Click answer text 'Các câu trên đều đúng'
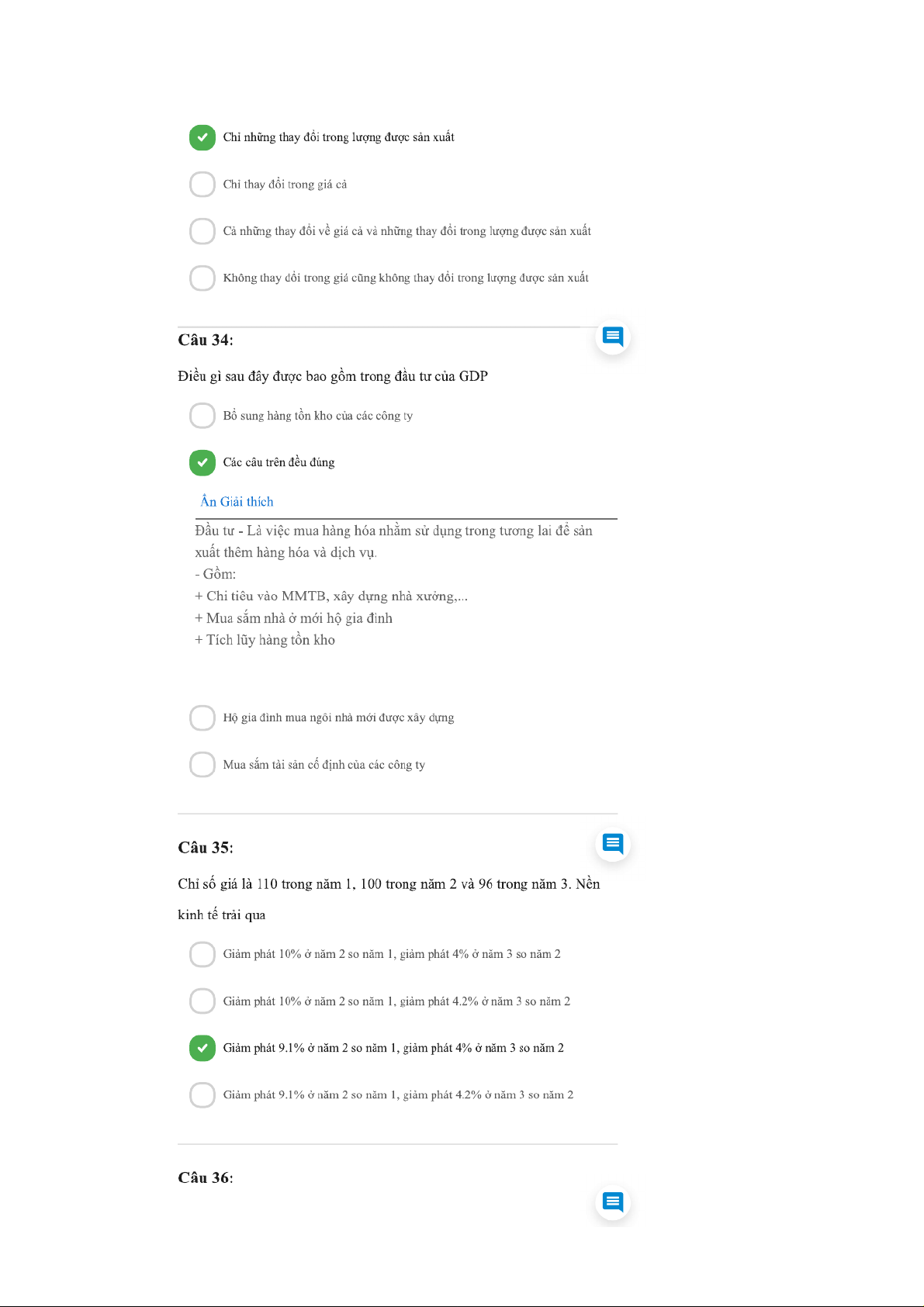Screen dimensions: 924x1307 279,462
